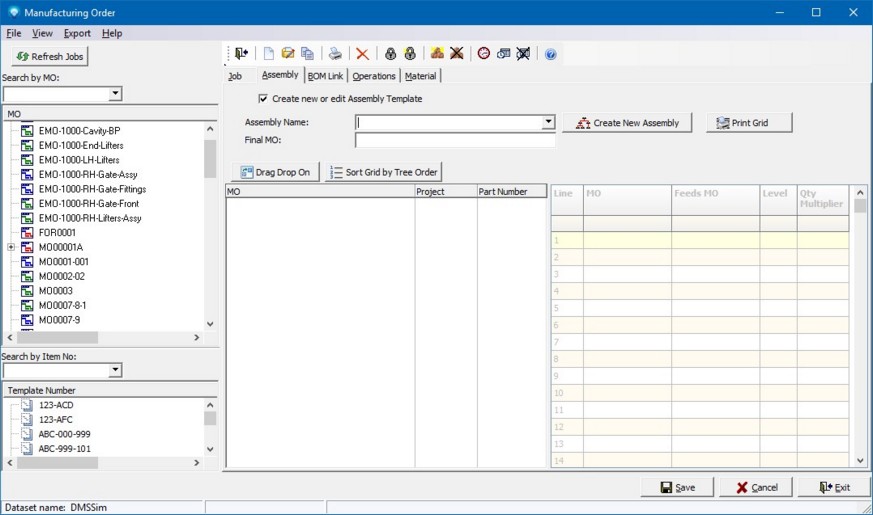
Task: Click the red X delete toolbar icon
Action: click(x=362, y=54)
